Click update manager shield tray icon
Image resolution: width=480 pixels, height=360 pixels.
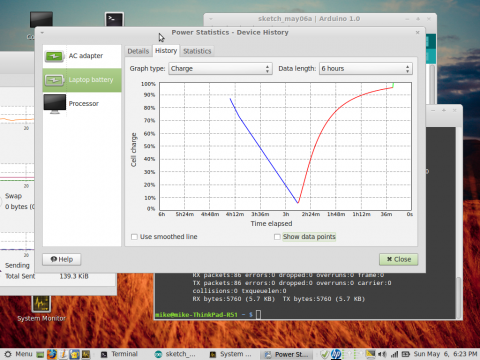[324, 354]
